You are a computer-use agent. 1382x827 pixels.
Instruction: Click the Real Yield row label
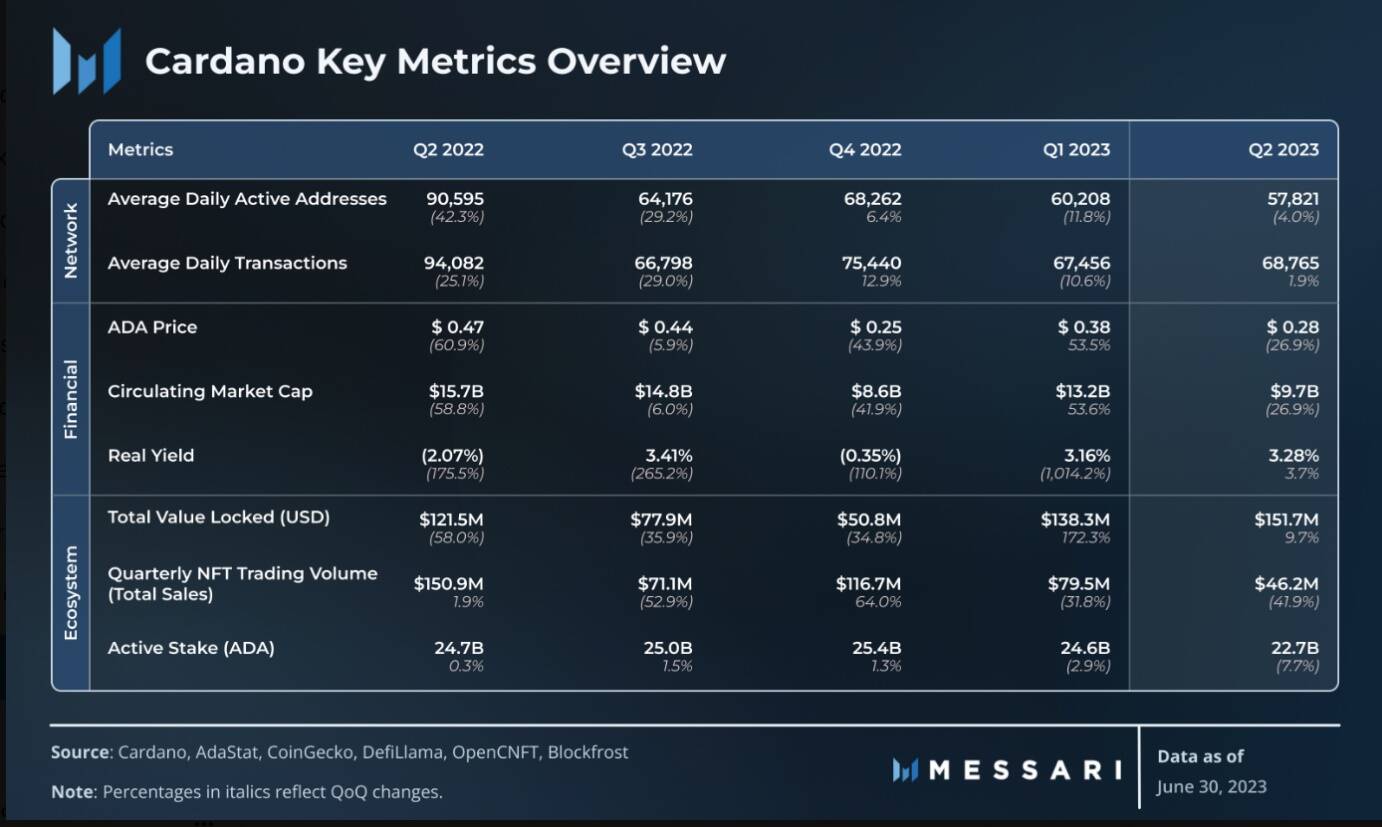pos(151,455)
